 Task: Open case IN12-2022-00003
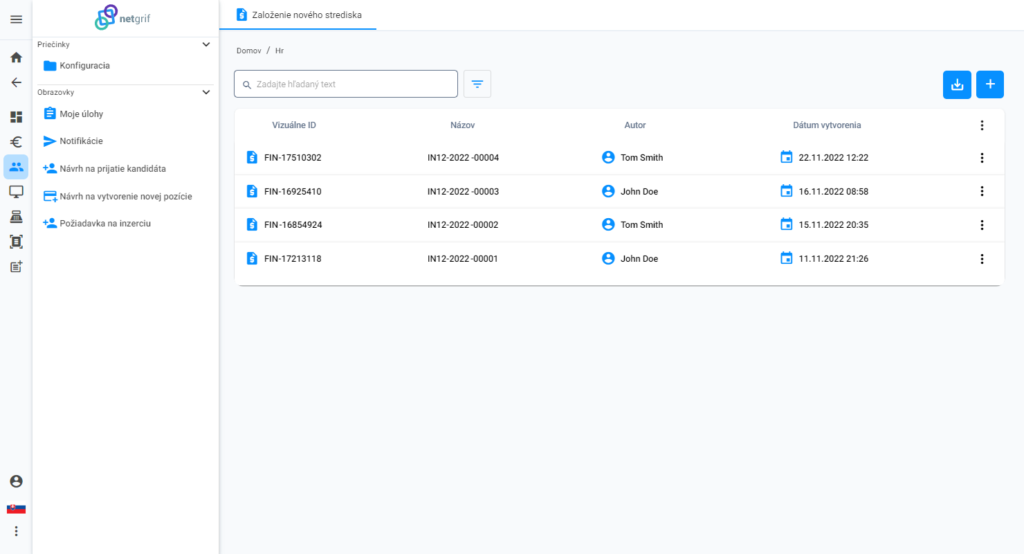coord(463,191)
